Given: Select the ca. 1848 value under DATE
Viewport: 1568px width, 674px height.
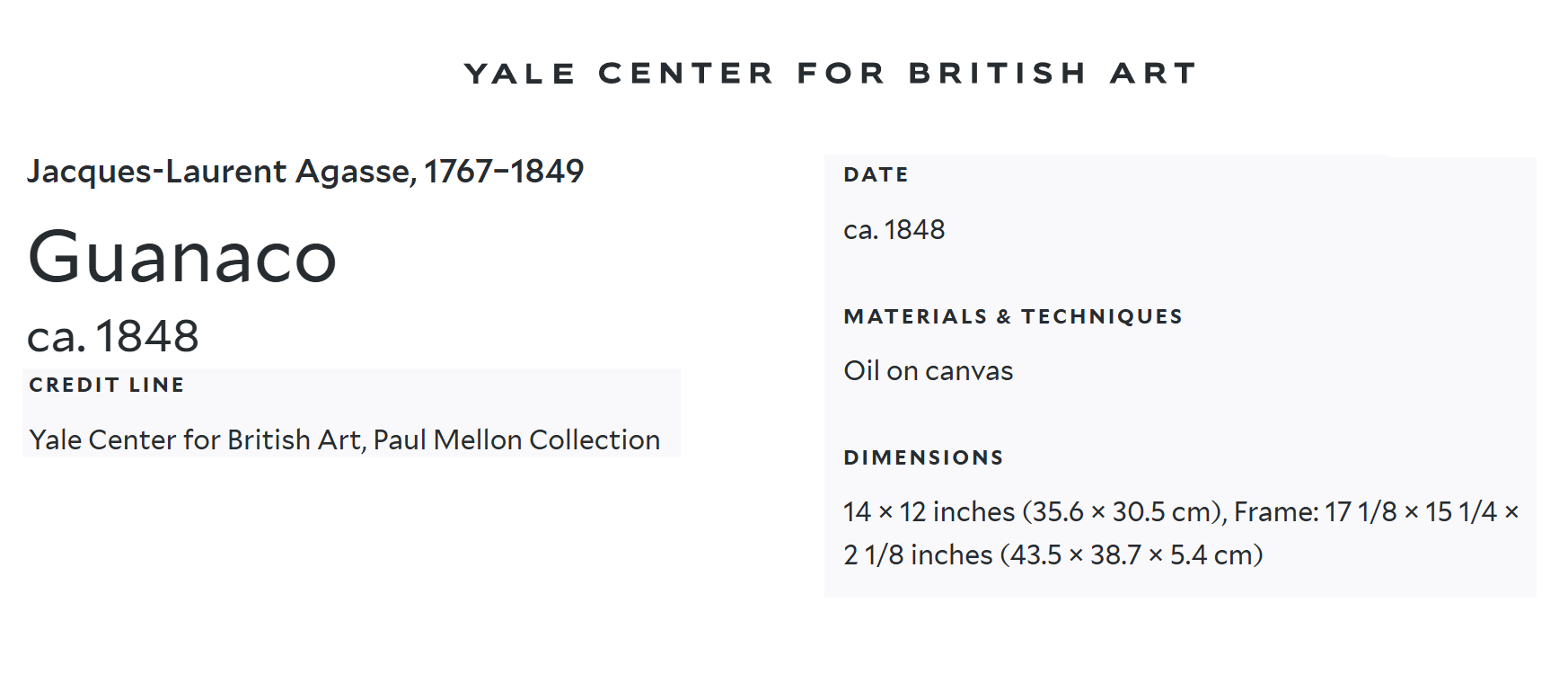Looking at the screenshot, I should point(894,230).
